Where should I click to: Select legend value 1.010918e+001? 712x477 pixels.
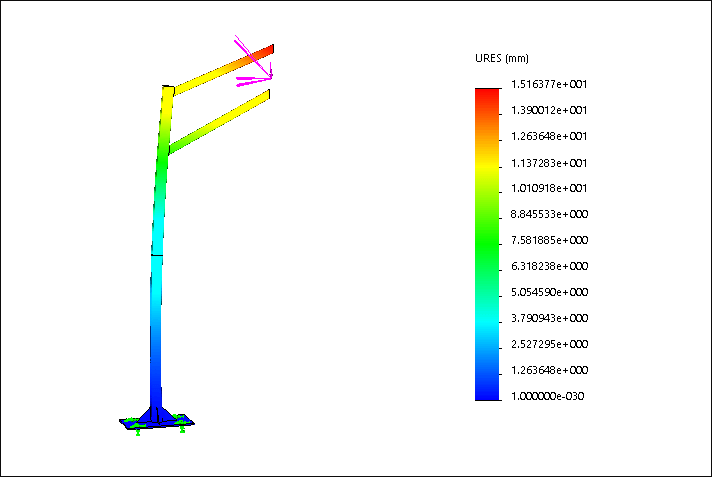tap(549, 188)
